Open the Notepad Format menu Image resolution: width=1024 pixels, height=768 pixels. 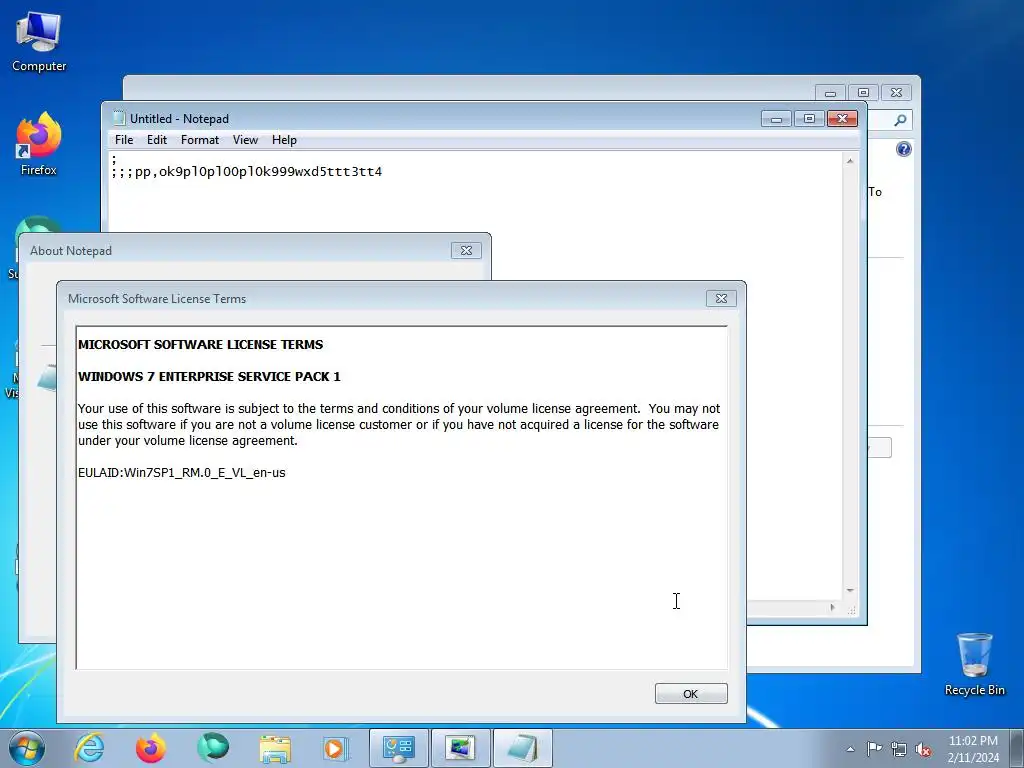200,140
